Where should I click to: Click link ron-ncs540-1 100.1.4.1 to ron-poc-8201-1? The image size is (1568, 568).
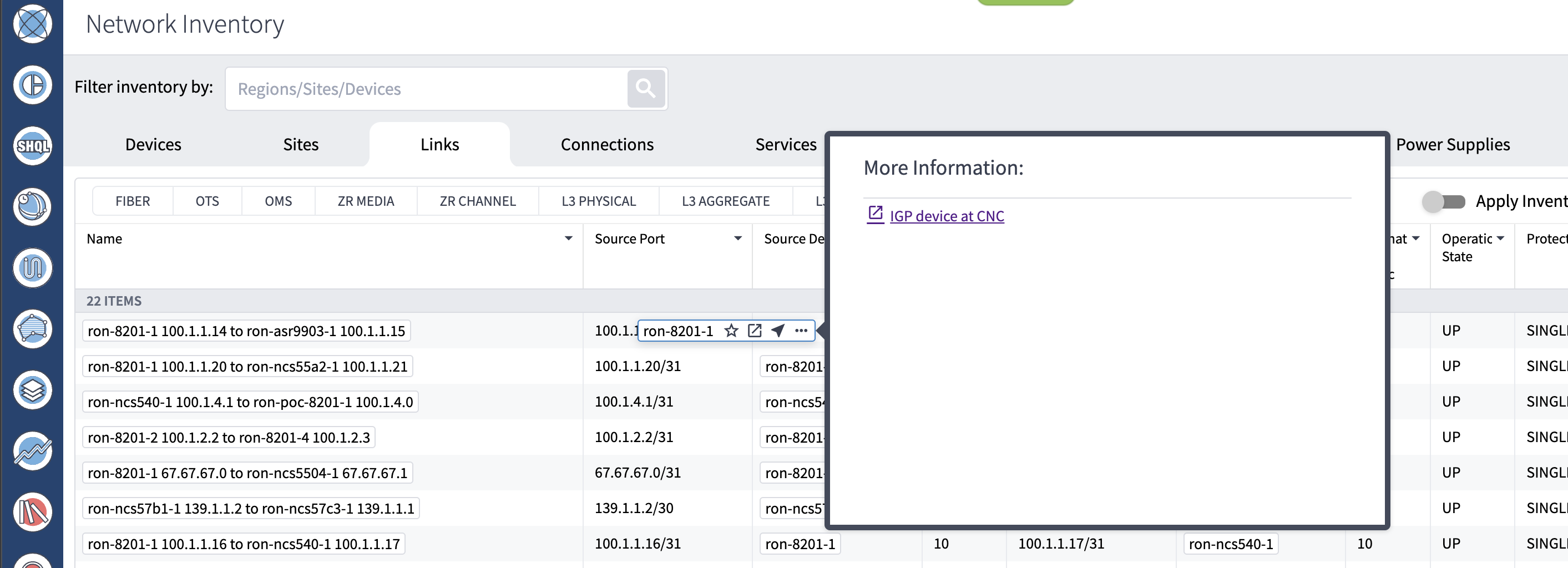pyautogui.click(x=250, y=402)
